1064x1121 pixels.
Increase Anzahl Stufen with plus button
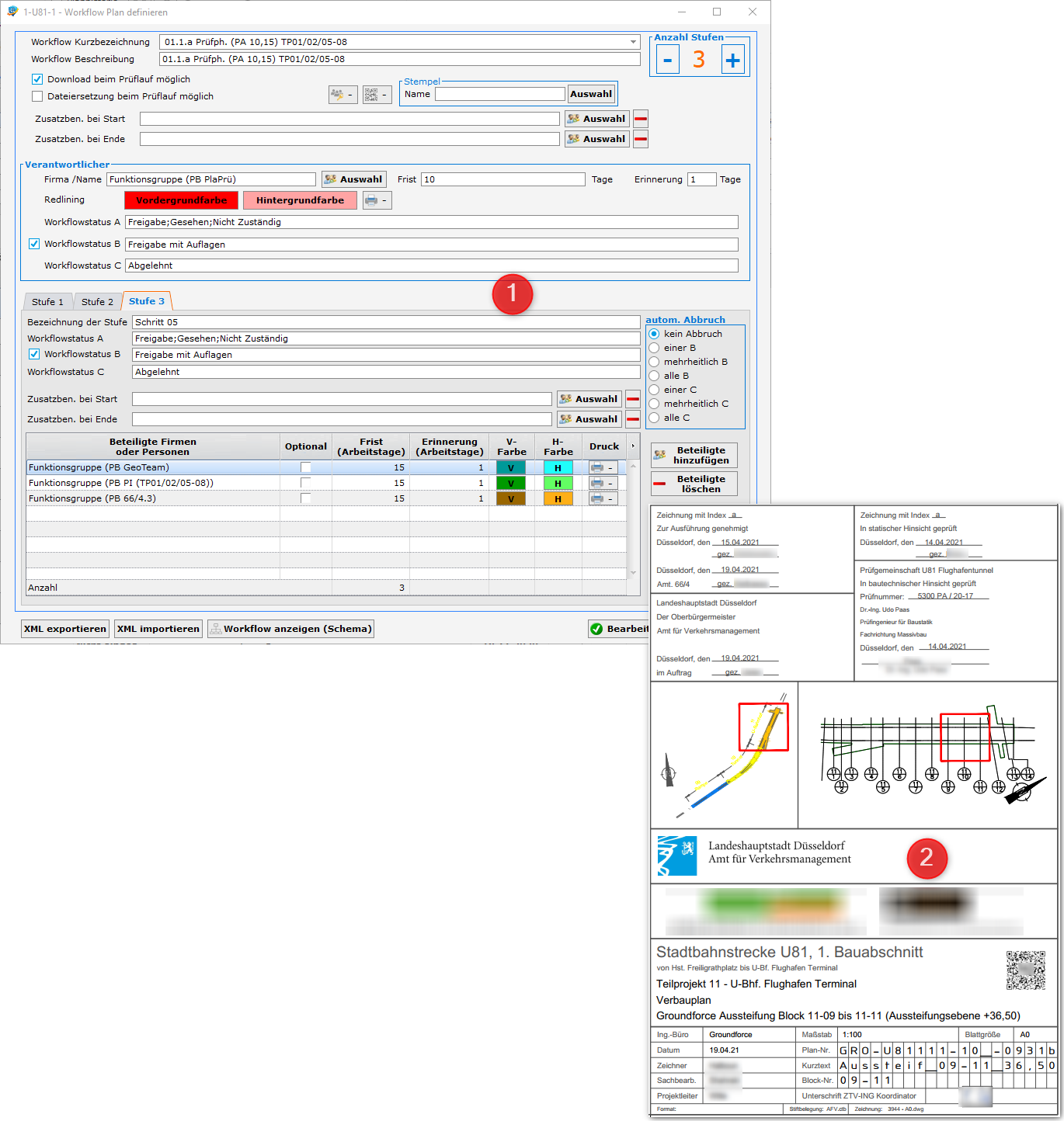(732, 60)
